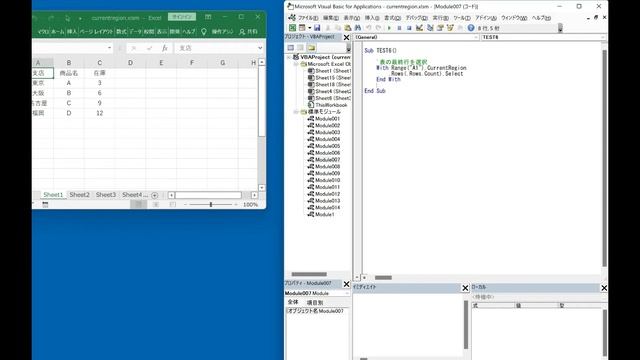This screenshot has height=360, width=640.
Task: Open the ファイル menu in VBA editor
Action: (308, 18)
